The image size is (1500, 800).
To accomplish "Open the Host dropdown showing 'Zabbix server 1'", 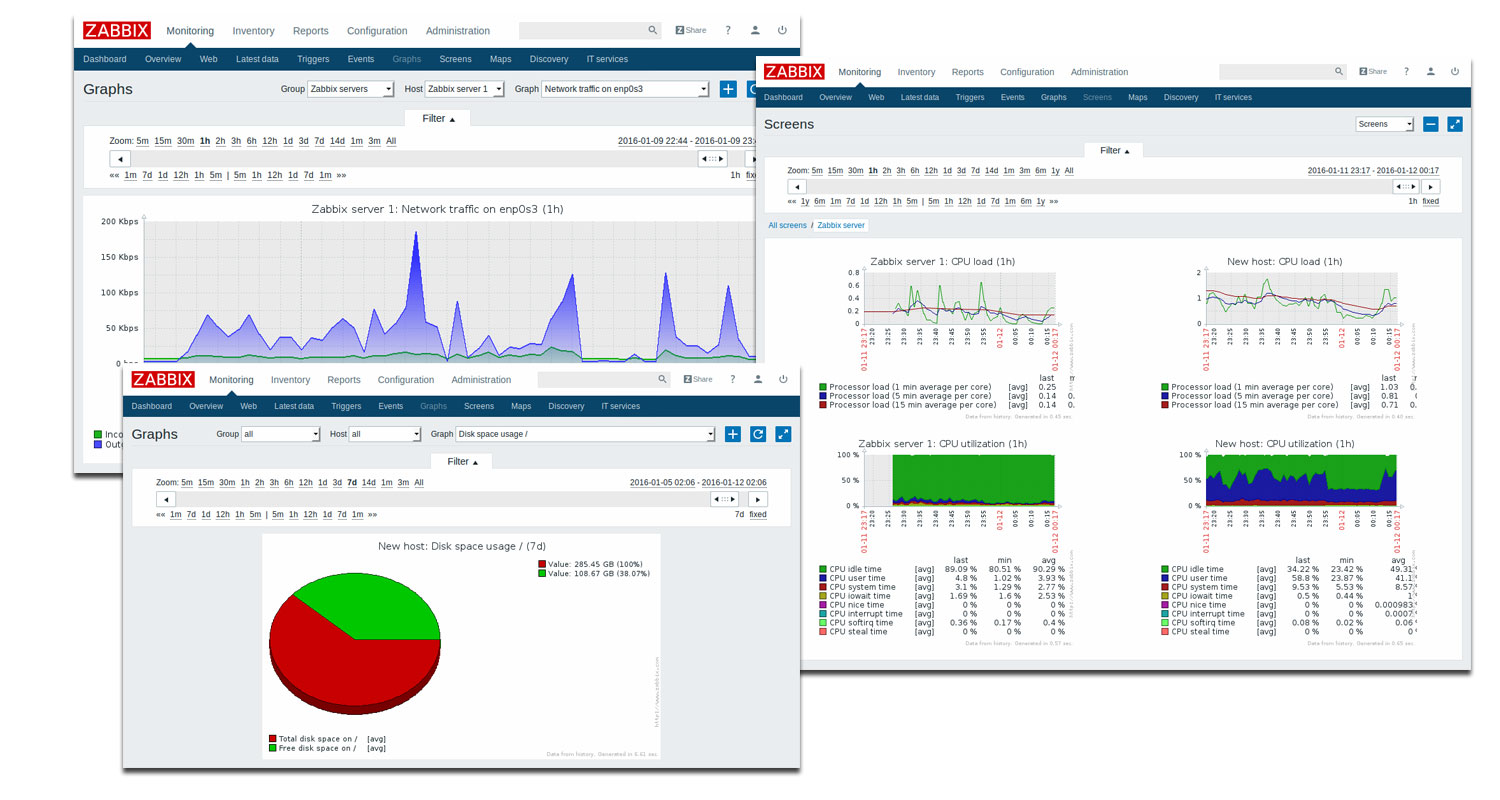I will click(465, 89).
